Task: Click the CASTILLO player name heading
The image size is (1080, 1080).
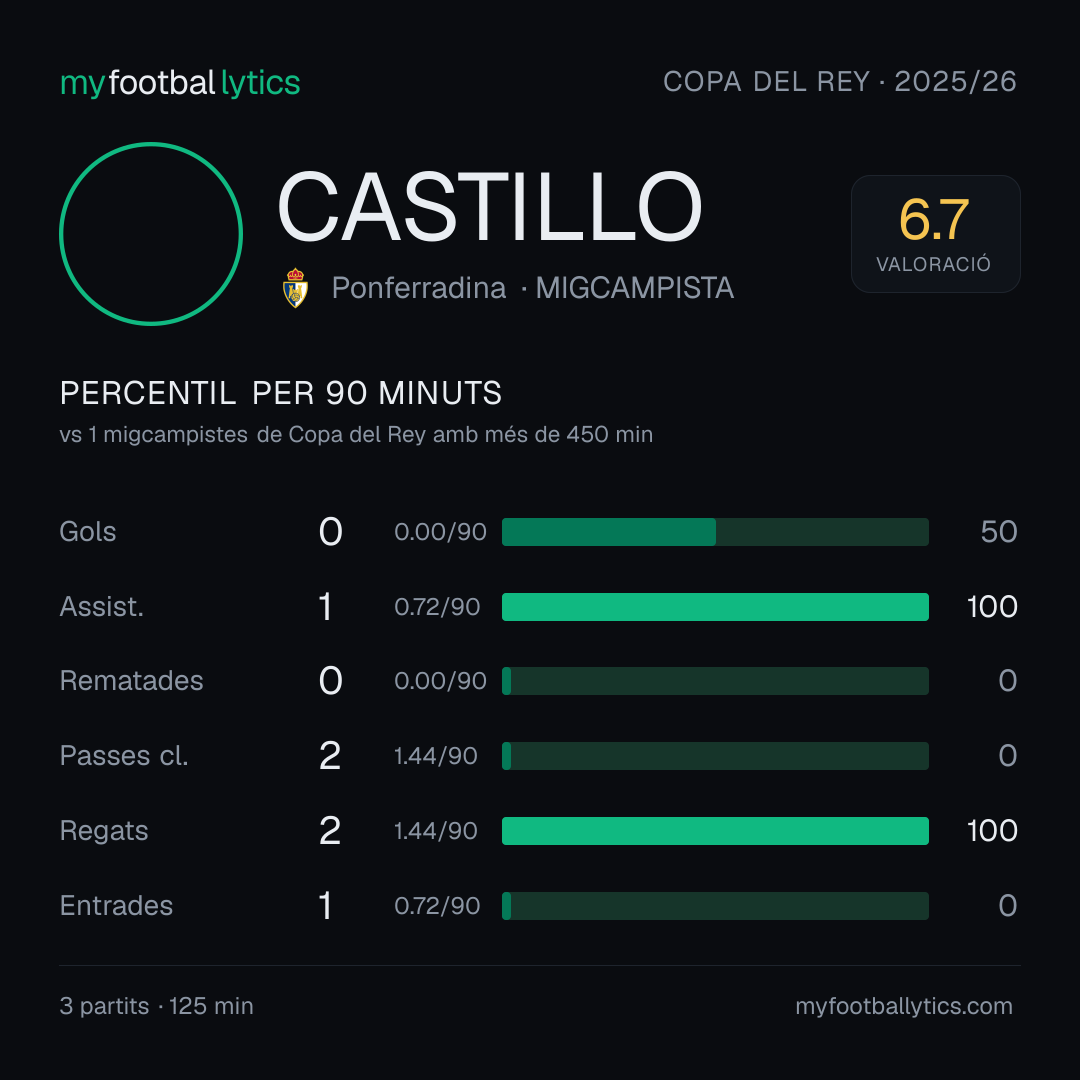Action: tap(490, 207)
